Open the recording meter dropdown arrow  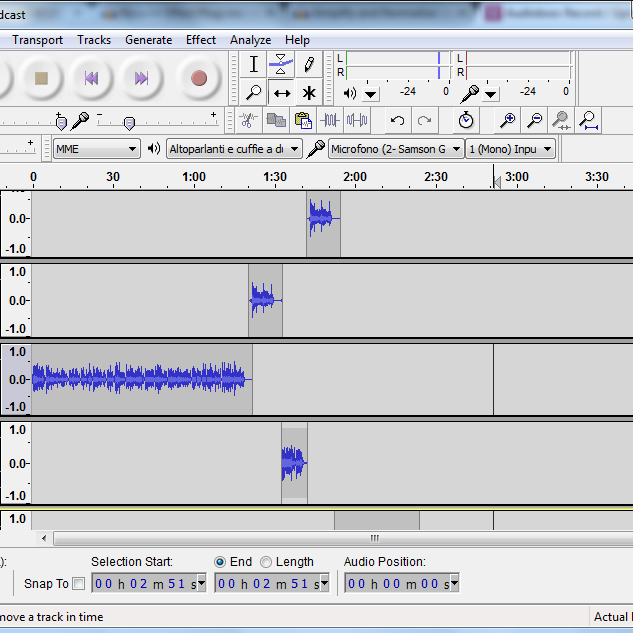pos(490,95)
